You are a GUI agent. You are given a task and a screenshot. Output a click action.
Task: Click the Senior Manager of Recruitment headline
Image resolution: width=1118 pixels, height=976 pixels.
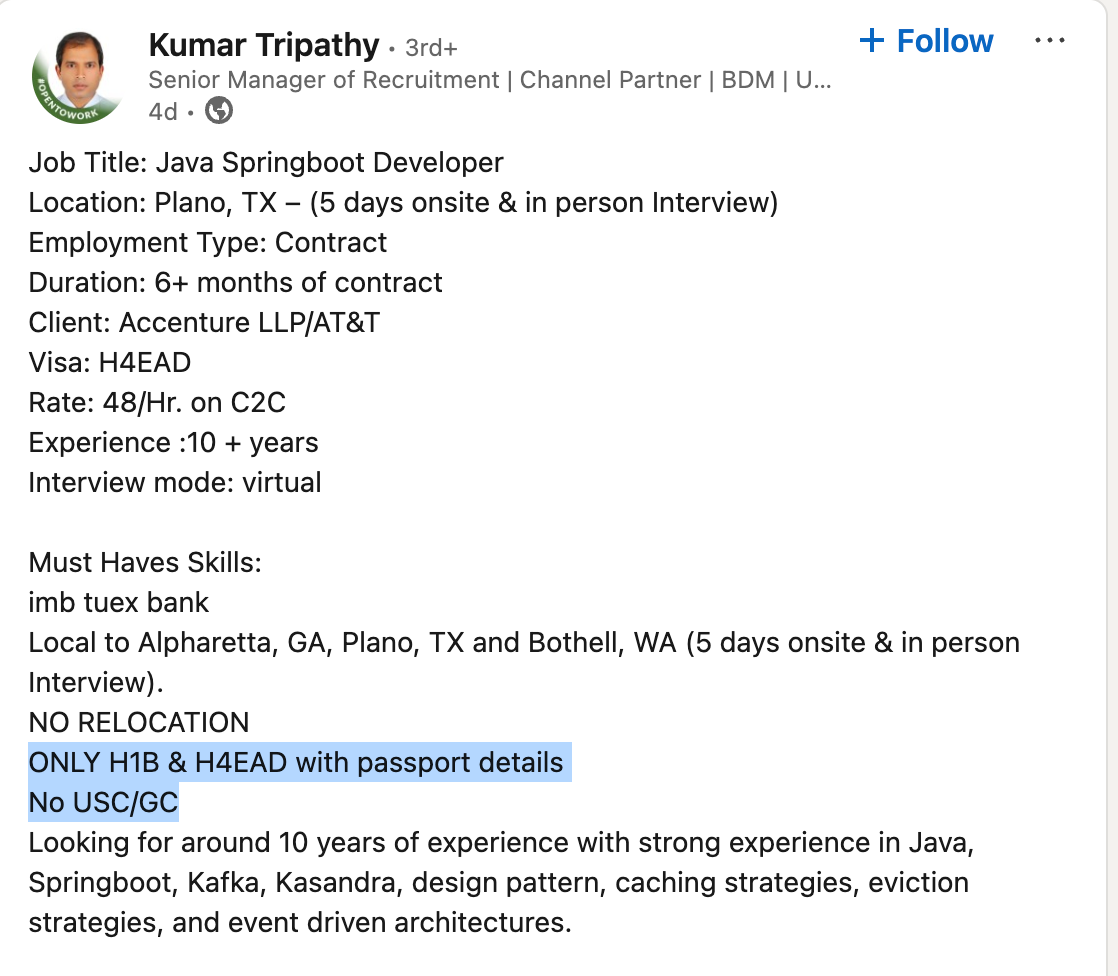pyautogui.click(x=490, y=80)
